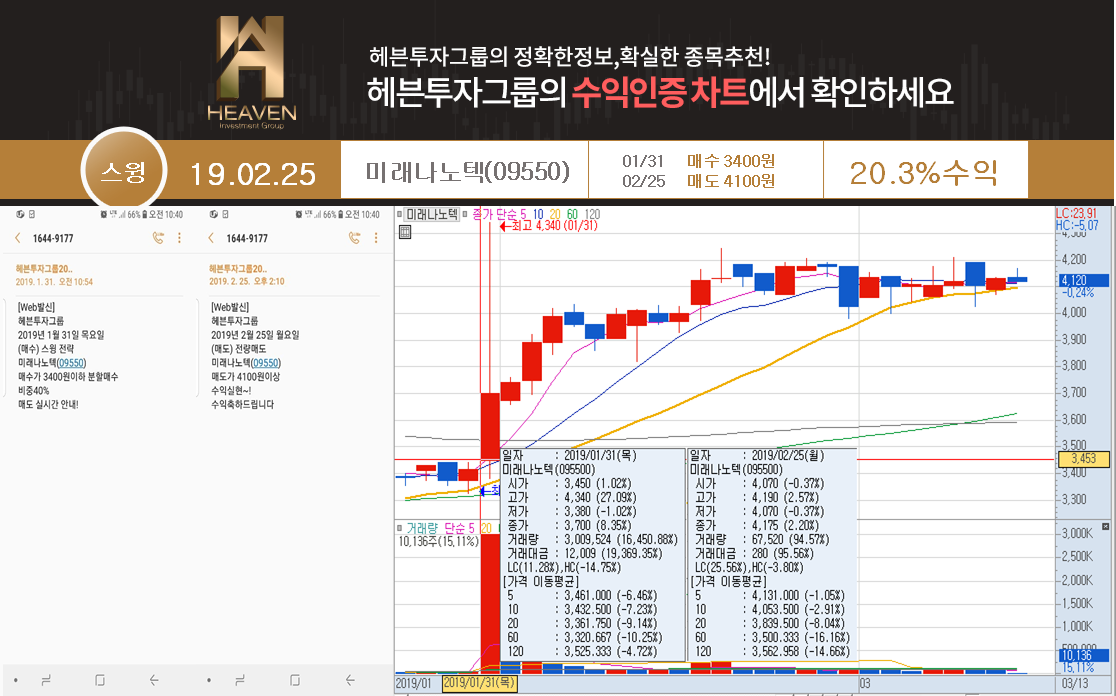This screenshot has width=1116, height=696.
Task: Click the 1644-9177 sender number on left phone
Action: (53, 238)
